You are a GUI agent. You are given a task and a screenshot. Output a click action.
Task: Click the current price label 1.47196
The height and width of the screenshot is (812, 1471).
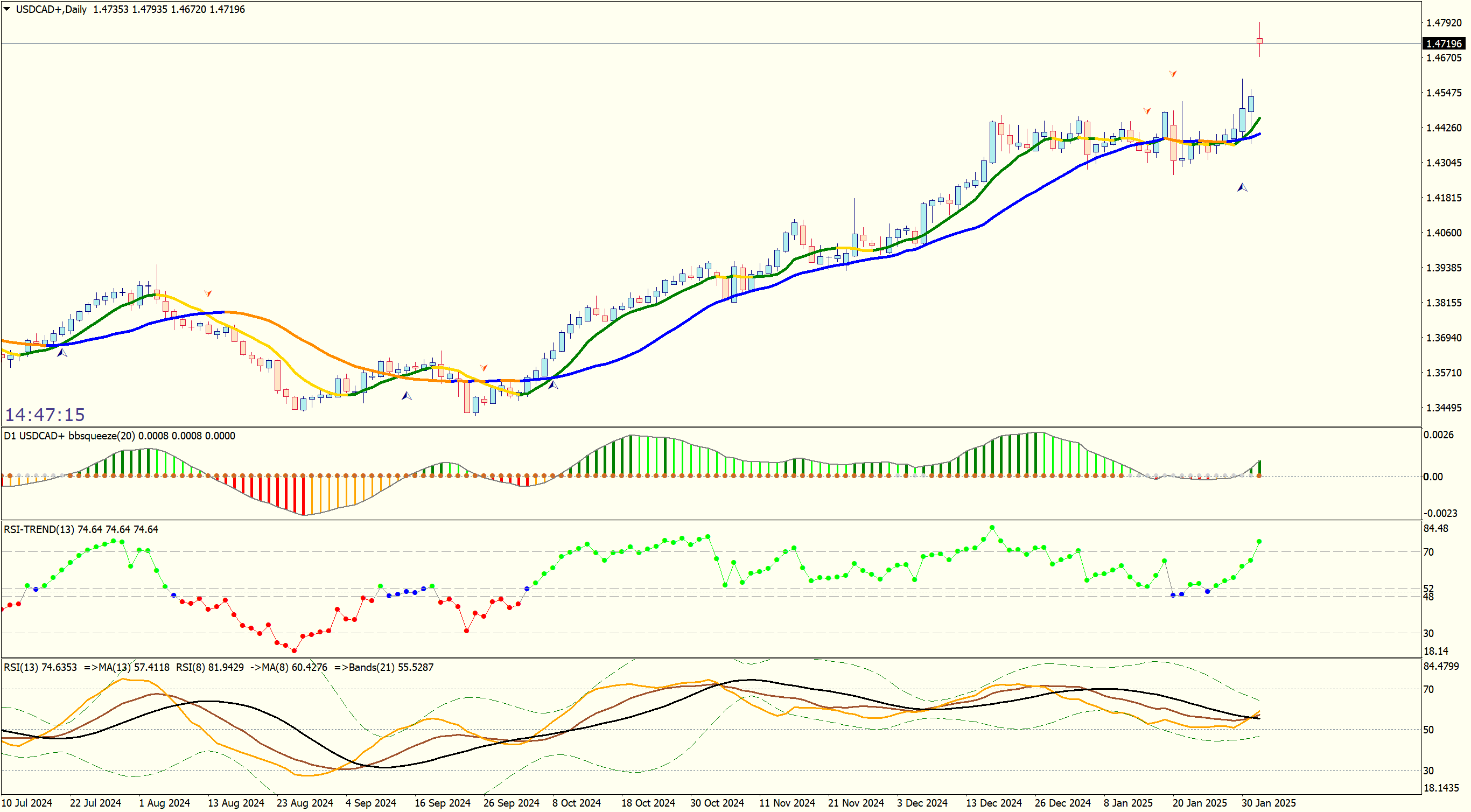click(x=1444, y=44)
